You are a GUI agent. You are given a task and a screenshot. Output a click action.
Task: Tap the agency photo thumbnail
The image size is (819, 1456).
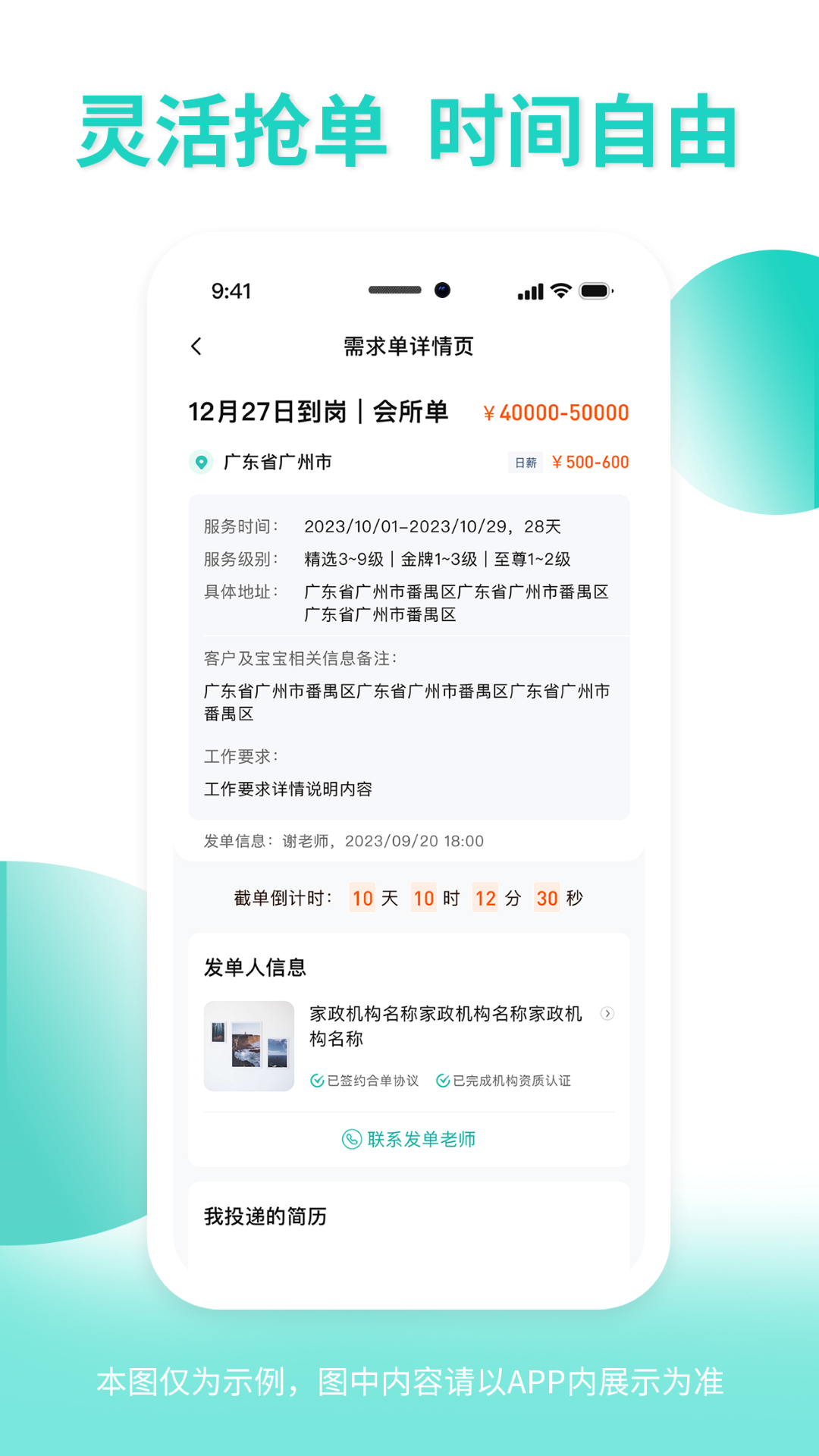point(249,1046)
